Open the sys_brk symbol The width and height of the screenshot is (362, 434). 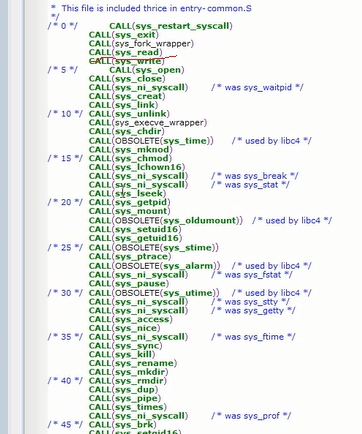click(134, 425)
